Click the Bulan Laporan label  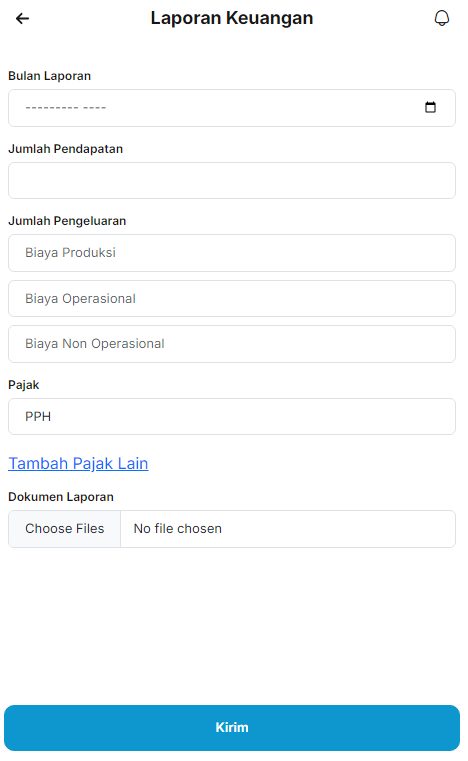tap(50, 76)
